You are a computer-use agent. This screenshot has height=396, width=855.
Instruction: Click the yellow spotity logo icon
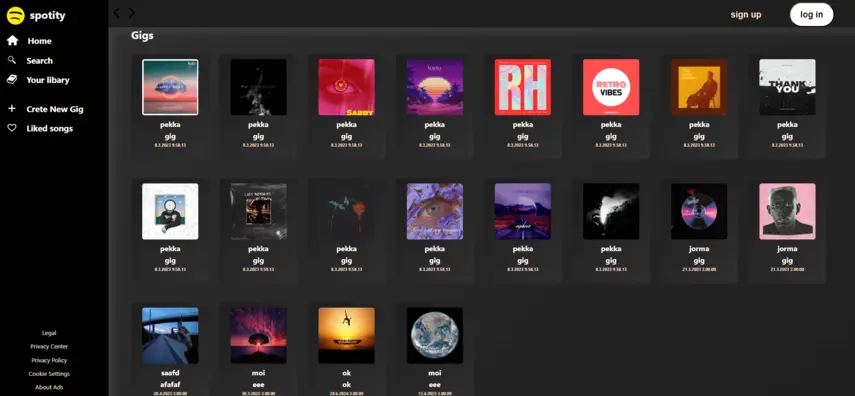point(15,15)
